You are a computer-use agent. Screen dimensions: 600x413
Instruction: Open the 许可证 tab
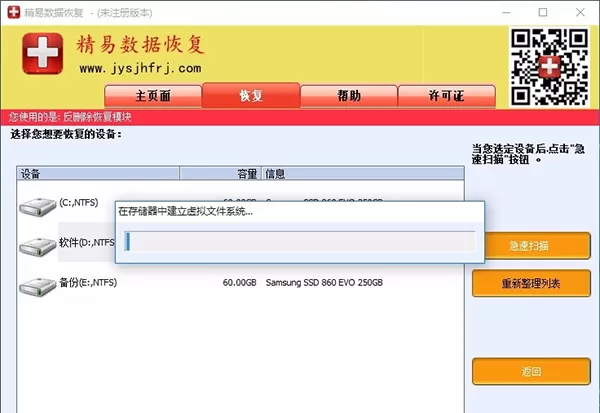tap(447, 96)
